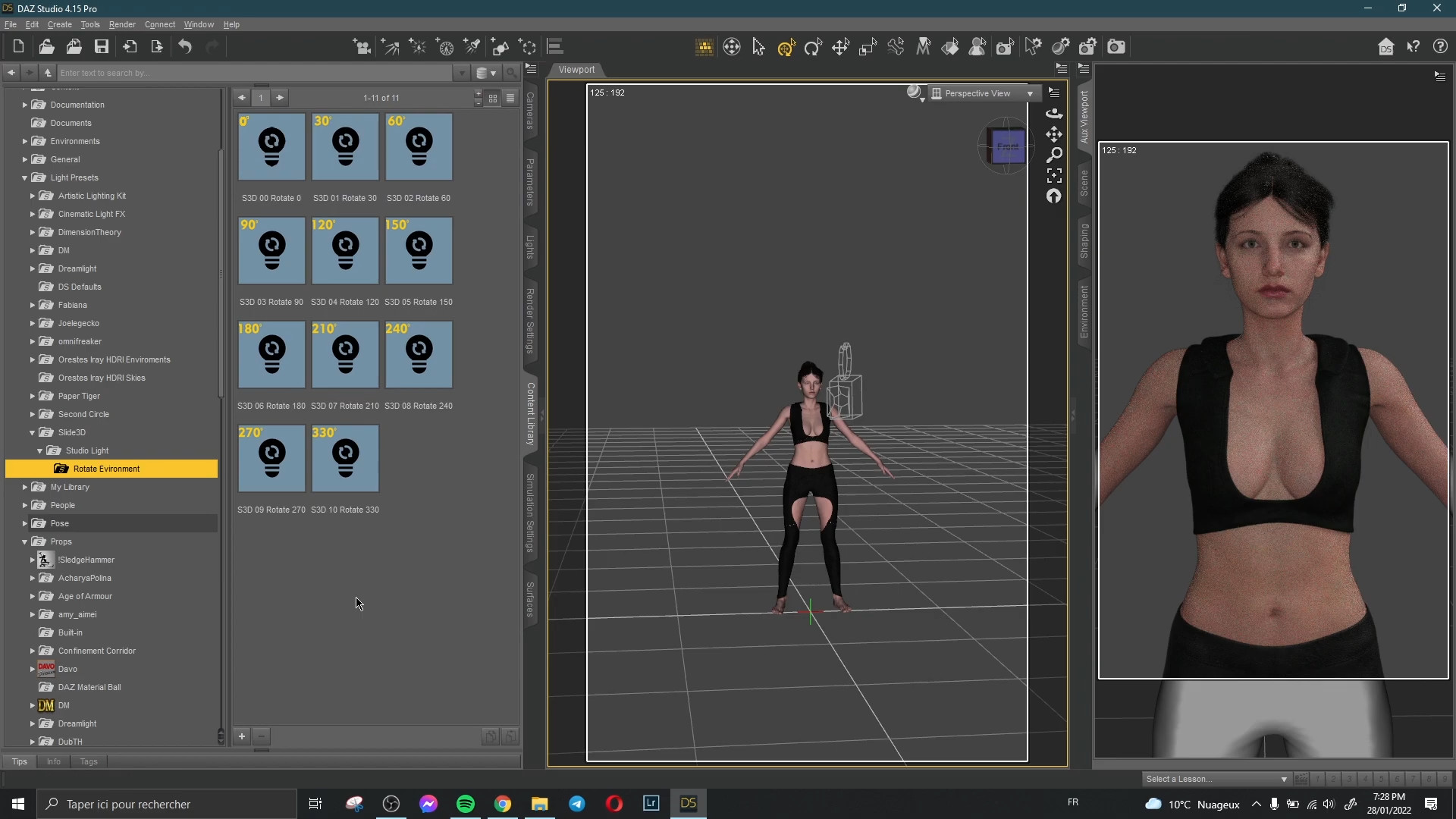
Task: Open interactive lessons with the Help icon
Action: point(1441,47)
